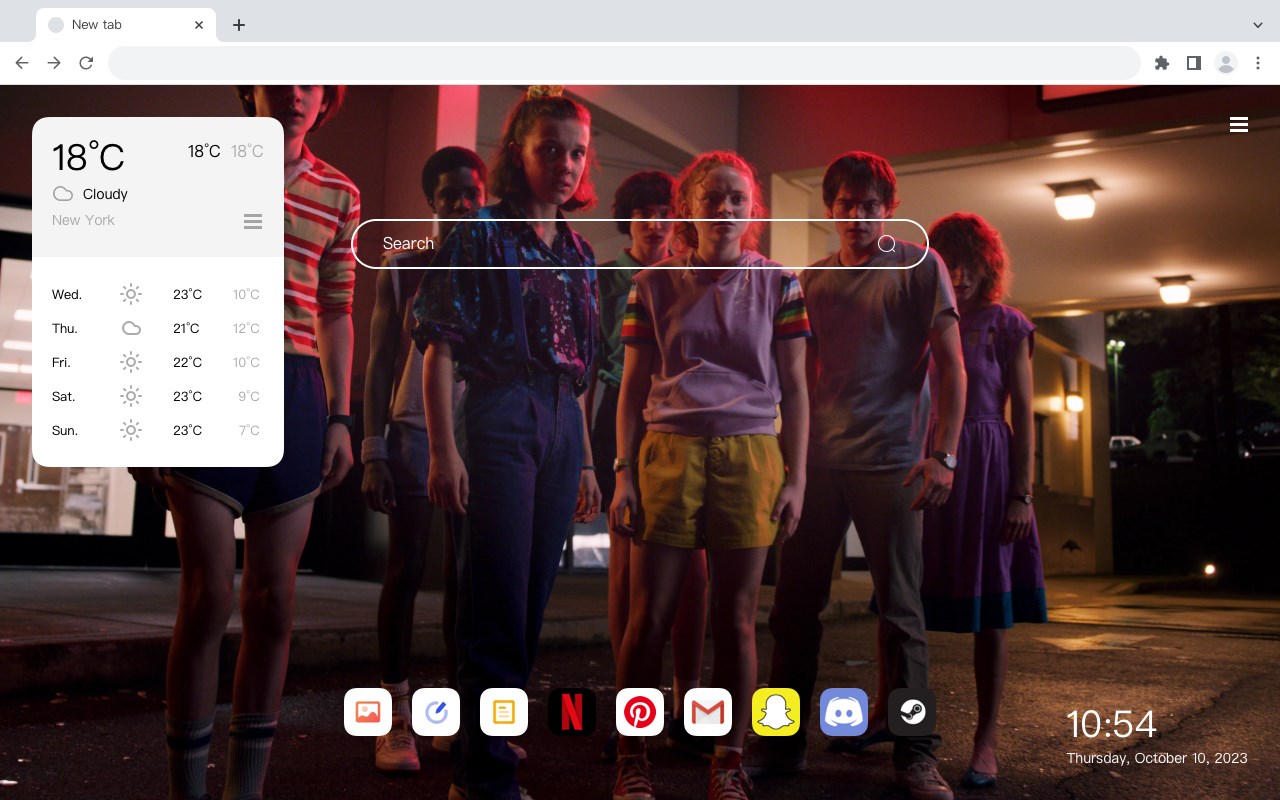Image resolution: width=1280 pixels, height=800 pixels.
Task: Select Sun. forecast row label
Action: pos(65,431)
